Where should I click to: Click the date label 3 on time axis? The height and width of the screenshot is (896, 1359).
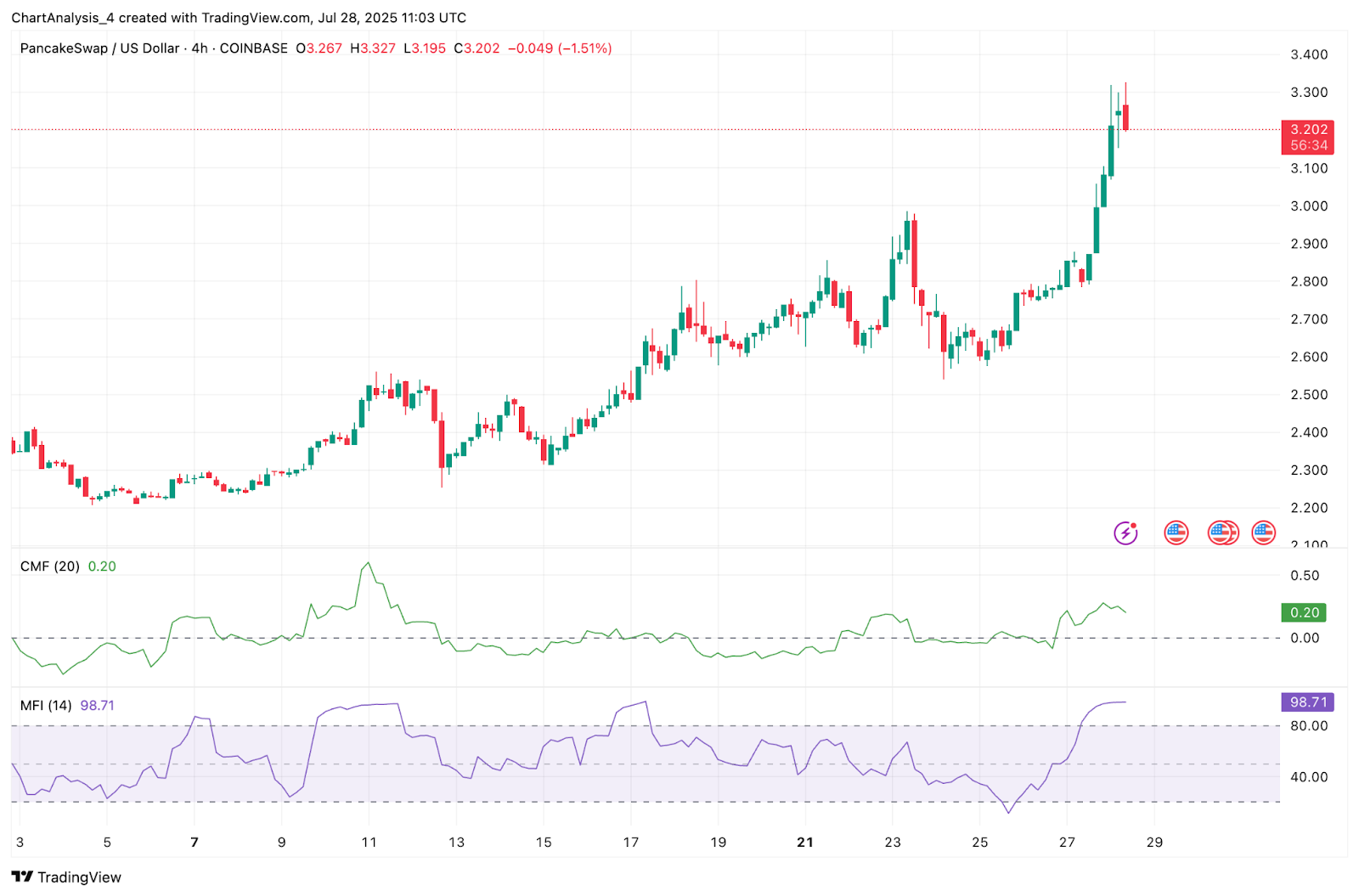tap(20, 842)
